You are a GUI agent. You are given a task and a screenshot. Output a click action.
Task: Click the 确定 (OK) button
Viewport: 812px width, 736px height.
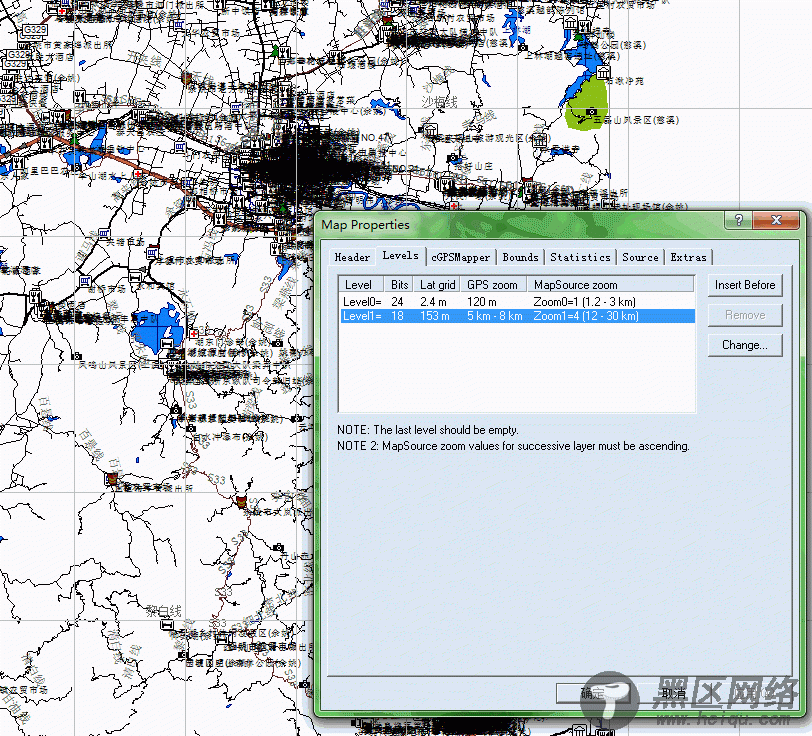(592, 693)
